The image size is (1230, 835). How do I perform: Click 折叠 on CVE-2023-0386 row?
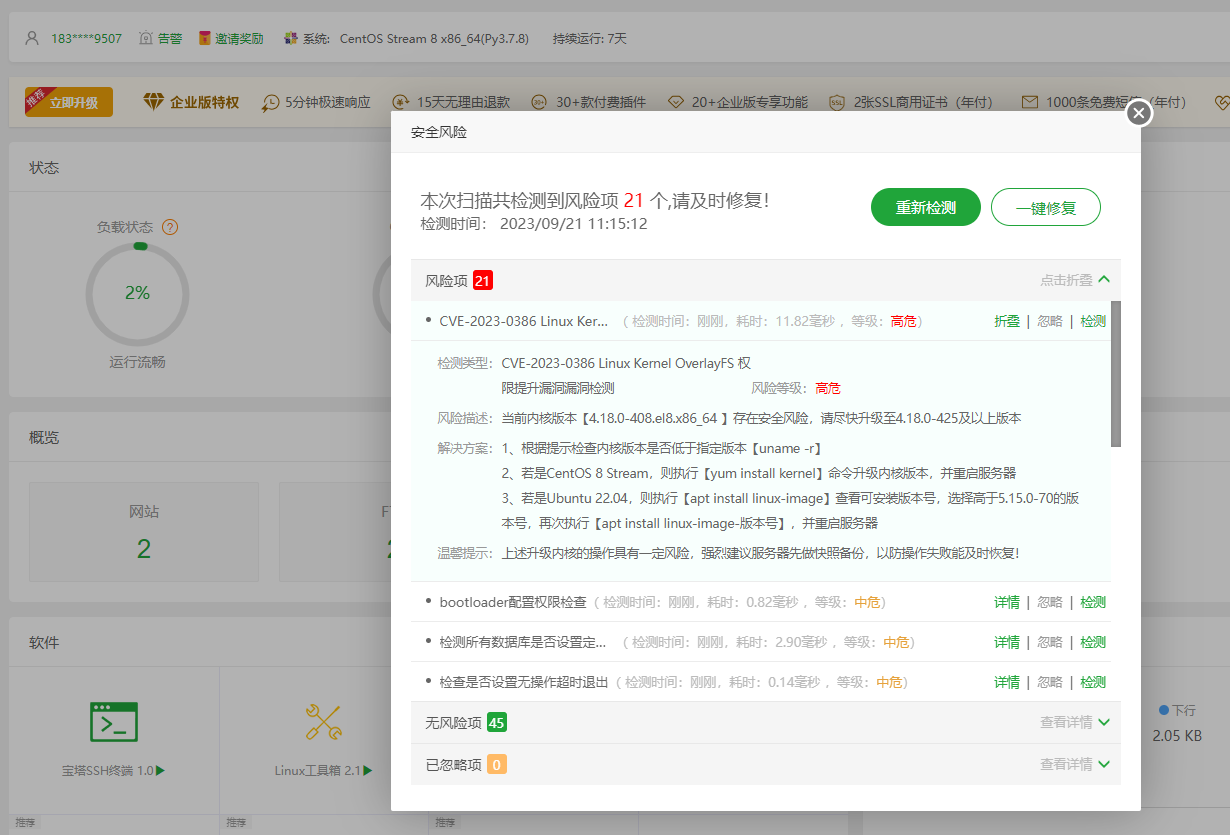1007,321
